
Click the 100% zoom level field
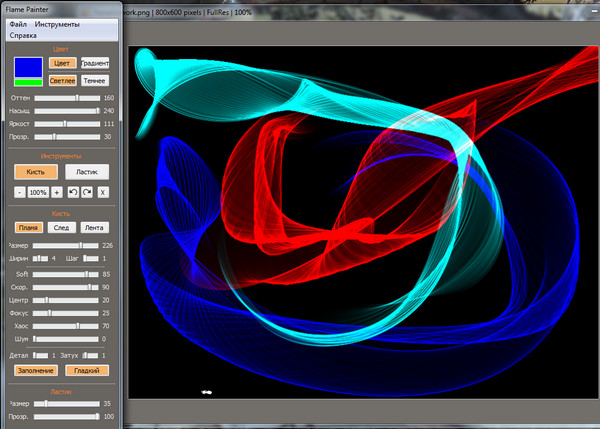(38, 191)
